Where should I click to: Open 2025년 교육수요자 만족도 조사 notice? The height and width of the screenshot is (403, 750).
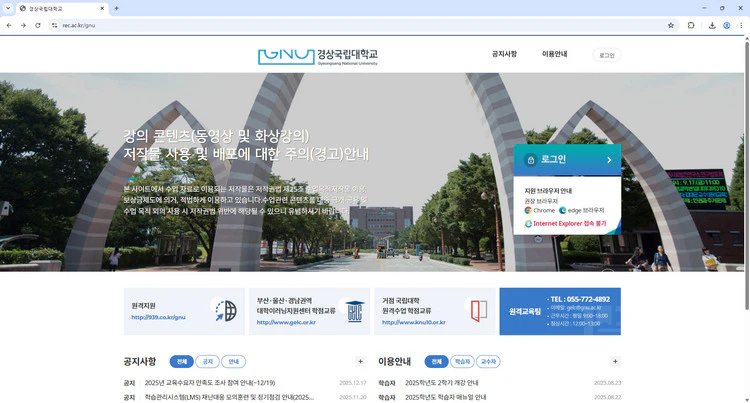[210, 382]
